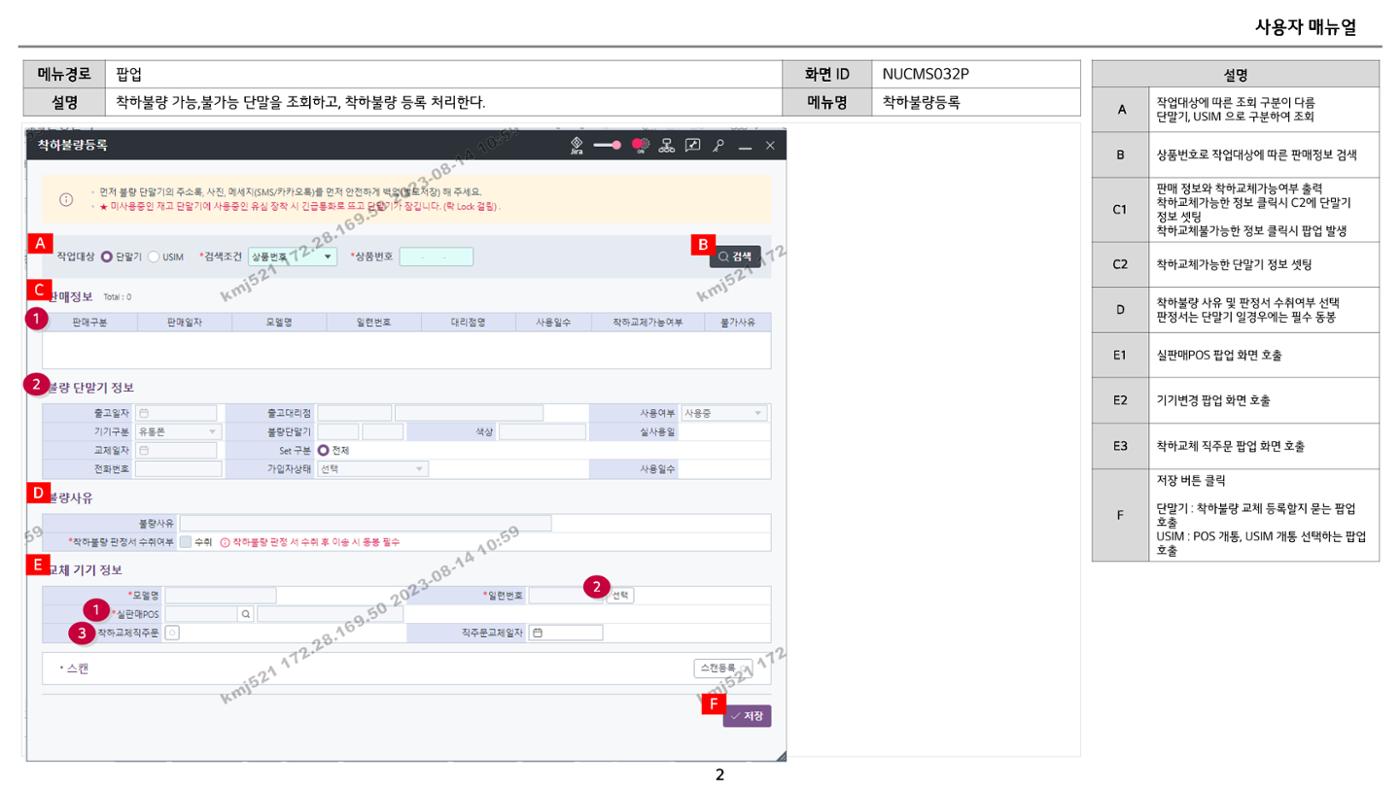Expand the 가입자상태 선택 dropdown
The height and width of the screenshot is (788, 1400).
(372, 468)
